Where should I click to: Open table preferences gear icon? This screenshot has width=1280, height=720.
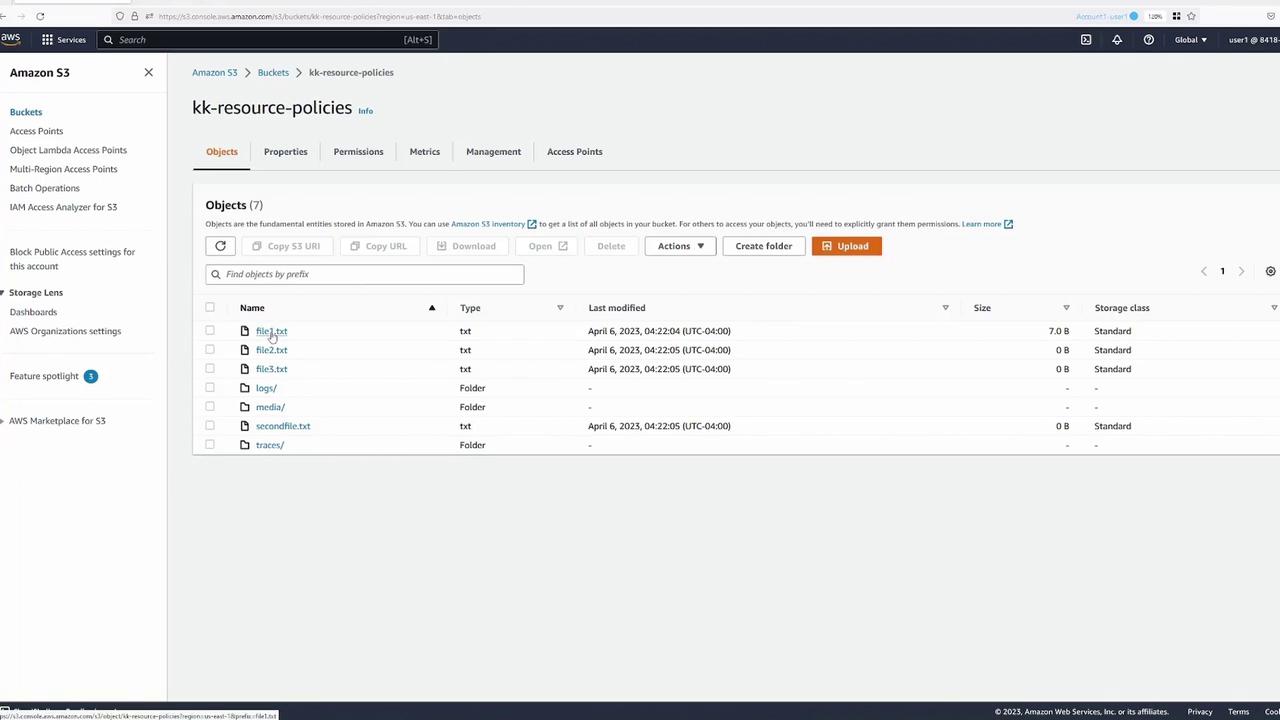click(1270, 271)
